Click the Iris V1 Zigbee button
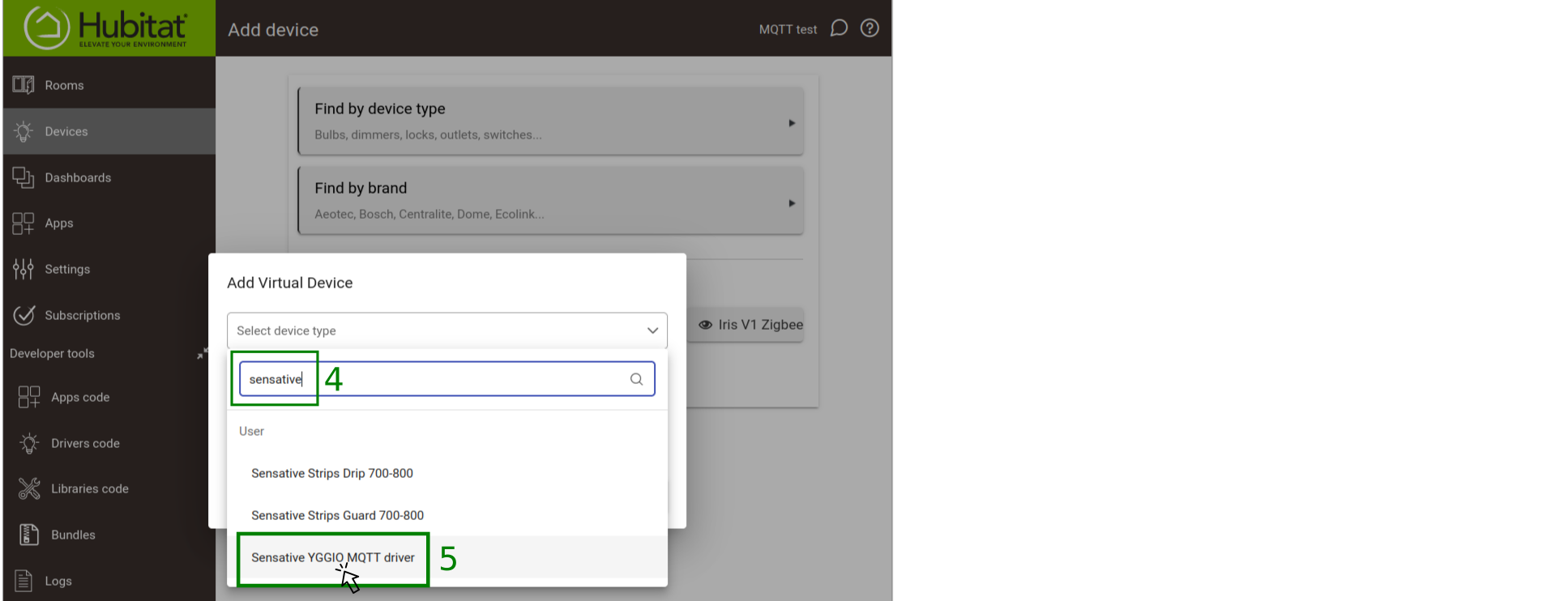The width and height of the screenshot is (1568, 601). click(x=746, y=325)
